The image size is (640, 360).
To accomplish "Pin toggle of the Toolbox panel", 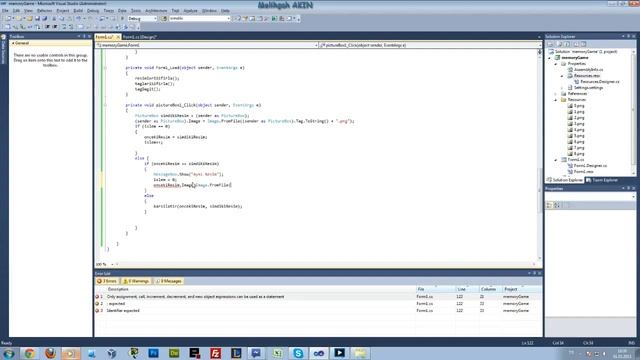I will tap(84, 36).
